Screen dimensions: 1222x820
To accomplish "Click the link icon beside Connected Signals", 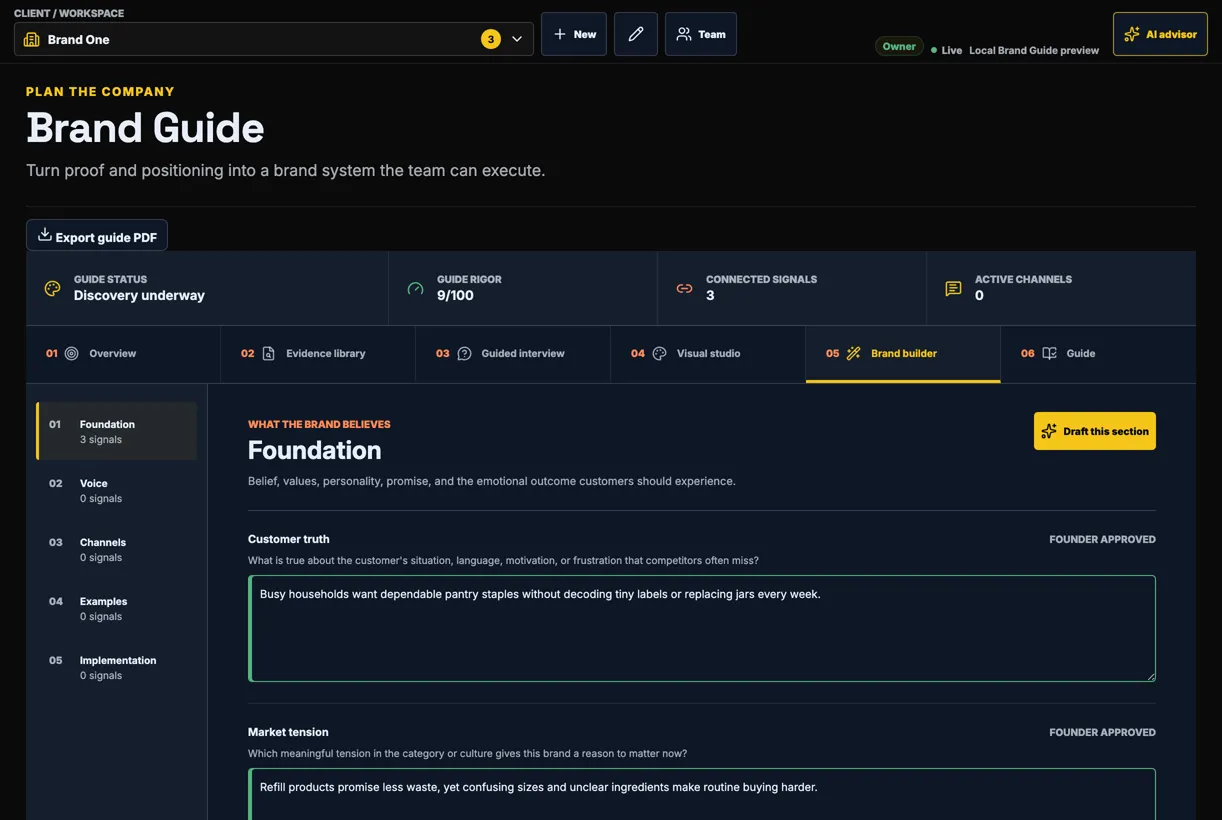I will (685, 288).
